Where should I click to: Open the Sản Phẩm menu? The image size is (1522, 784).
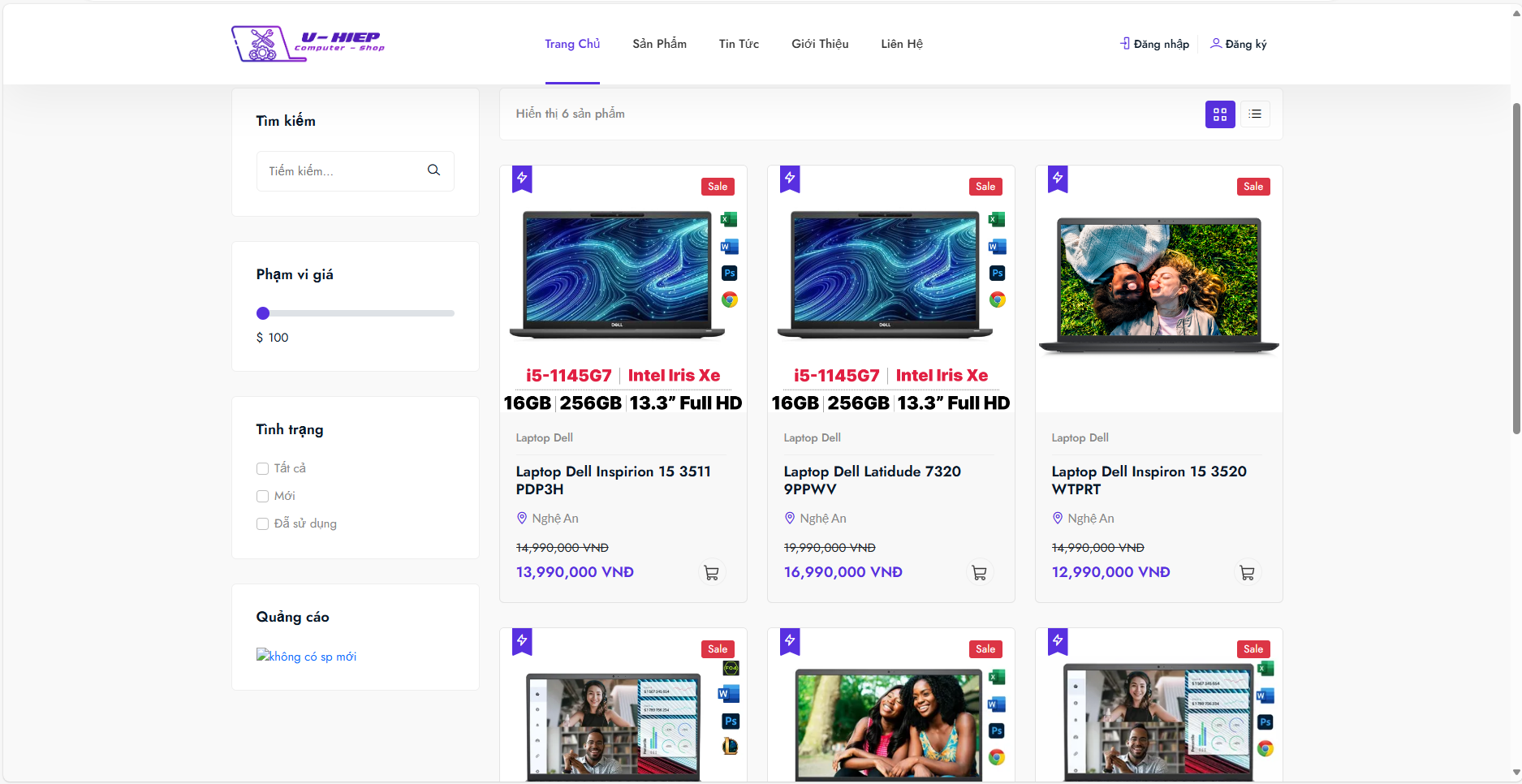659,44
